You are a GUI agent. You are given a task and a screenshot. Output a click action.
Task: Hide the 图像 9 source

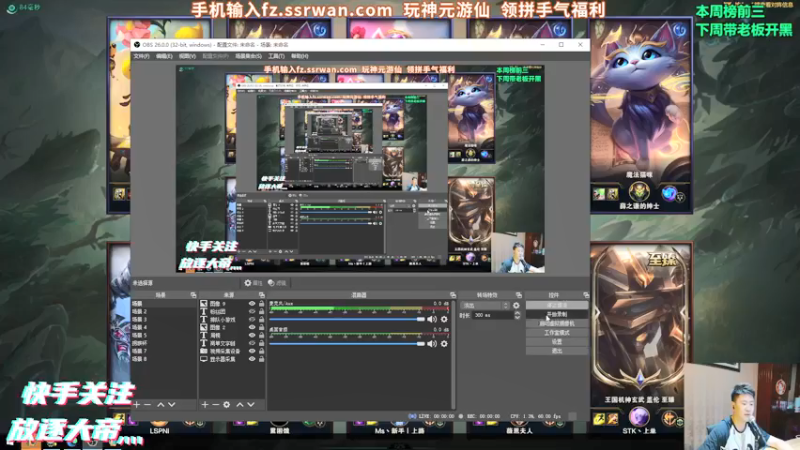[252, 304]
